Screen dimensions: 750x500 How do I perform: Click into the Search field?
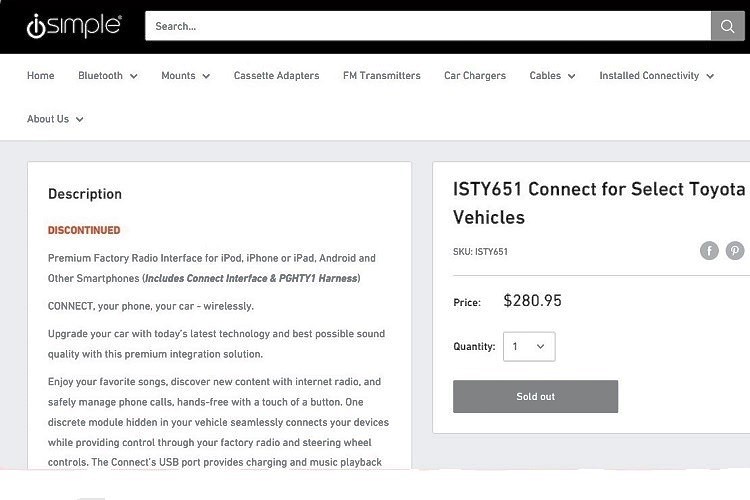point(428,26)
